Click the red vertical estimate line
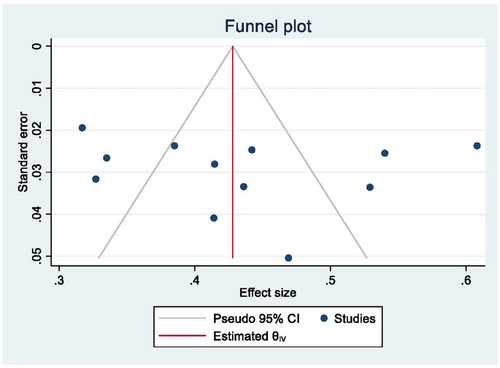The image size is (500, 368). 233,152
